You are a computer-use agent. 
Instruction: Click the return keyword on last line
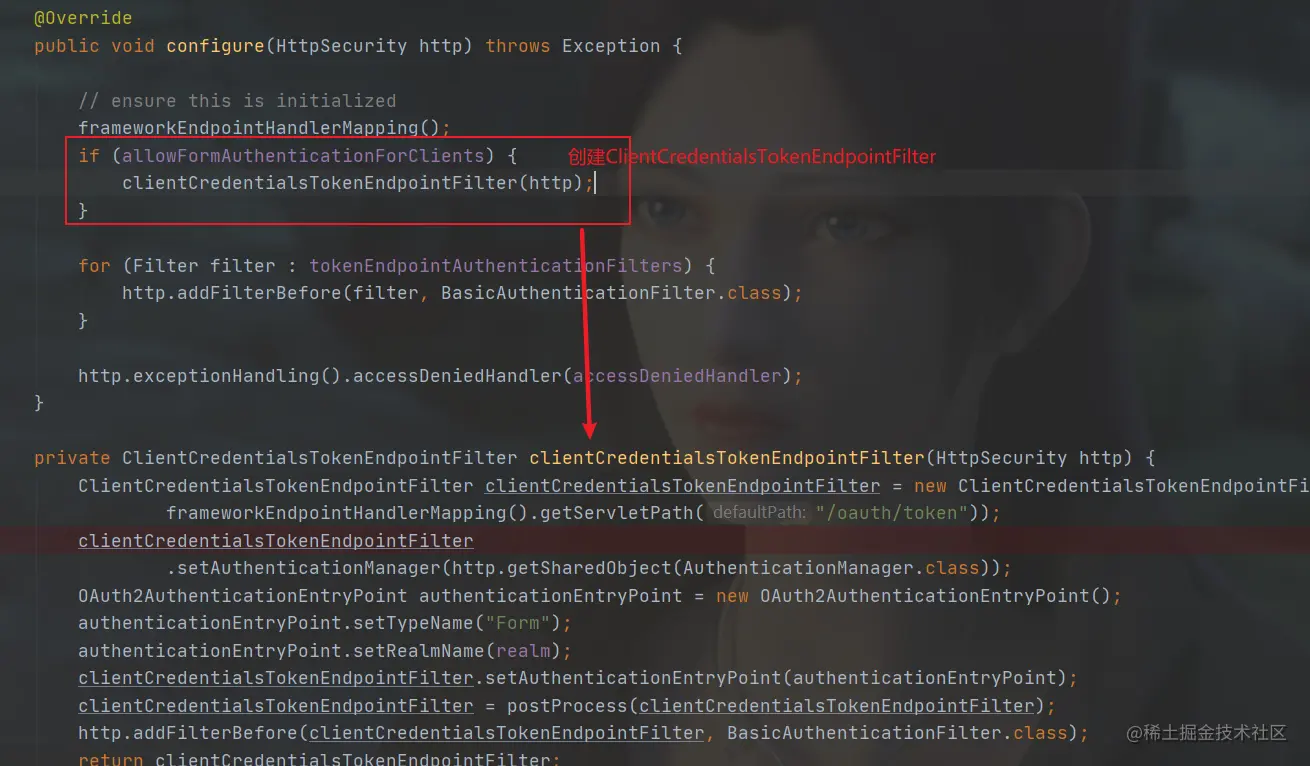point(111,759)
